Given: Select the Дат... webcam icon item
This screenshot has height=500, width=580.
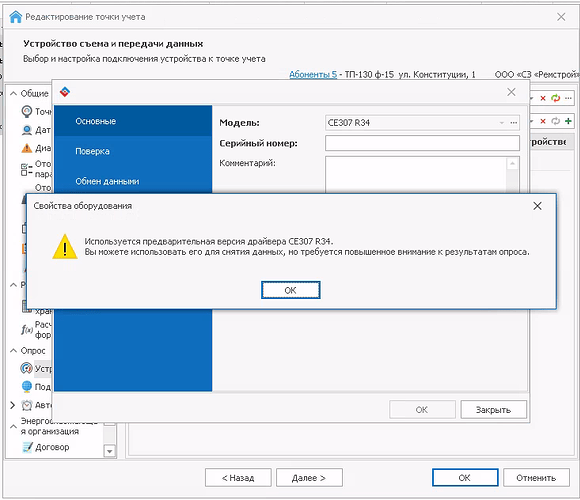Looking at the screenshot, I should [27, 130].
